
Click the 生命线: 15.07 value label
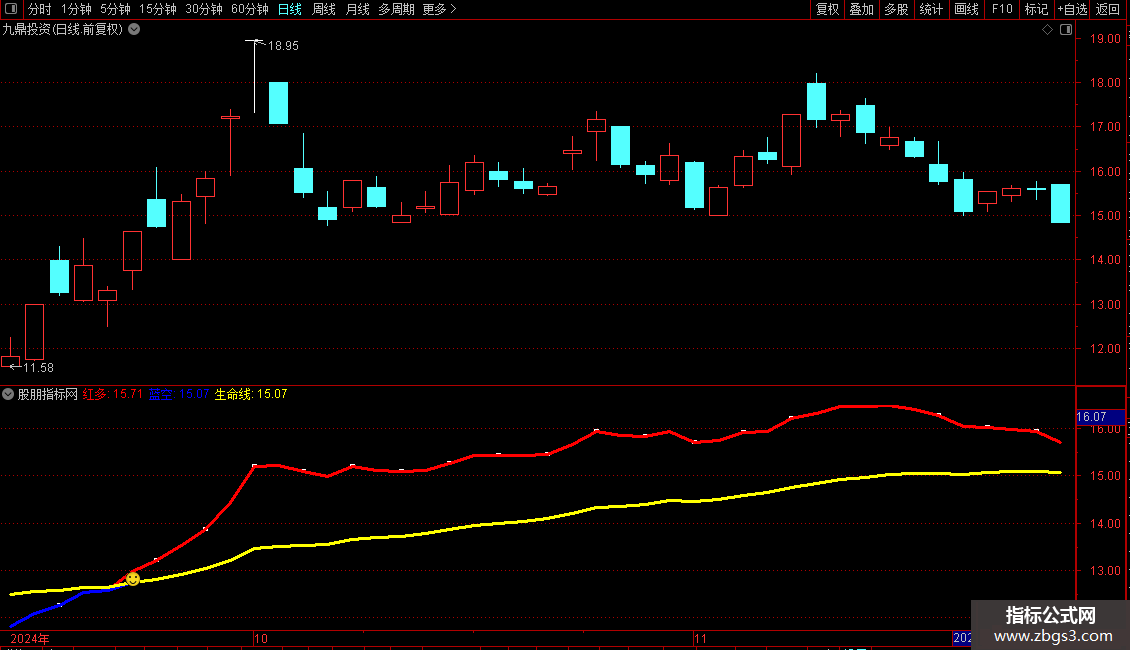click(251, 394)
